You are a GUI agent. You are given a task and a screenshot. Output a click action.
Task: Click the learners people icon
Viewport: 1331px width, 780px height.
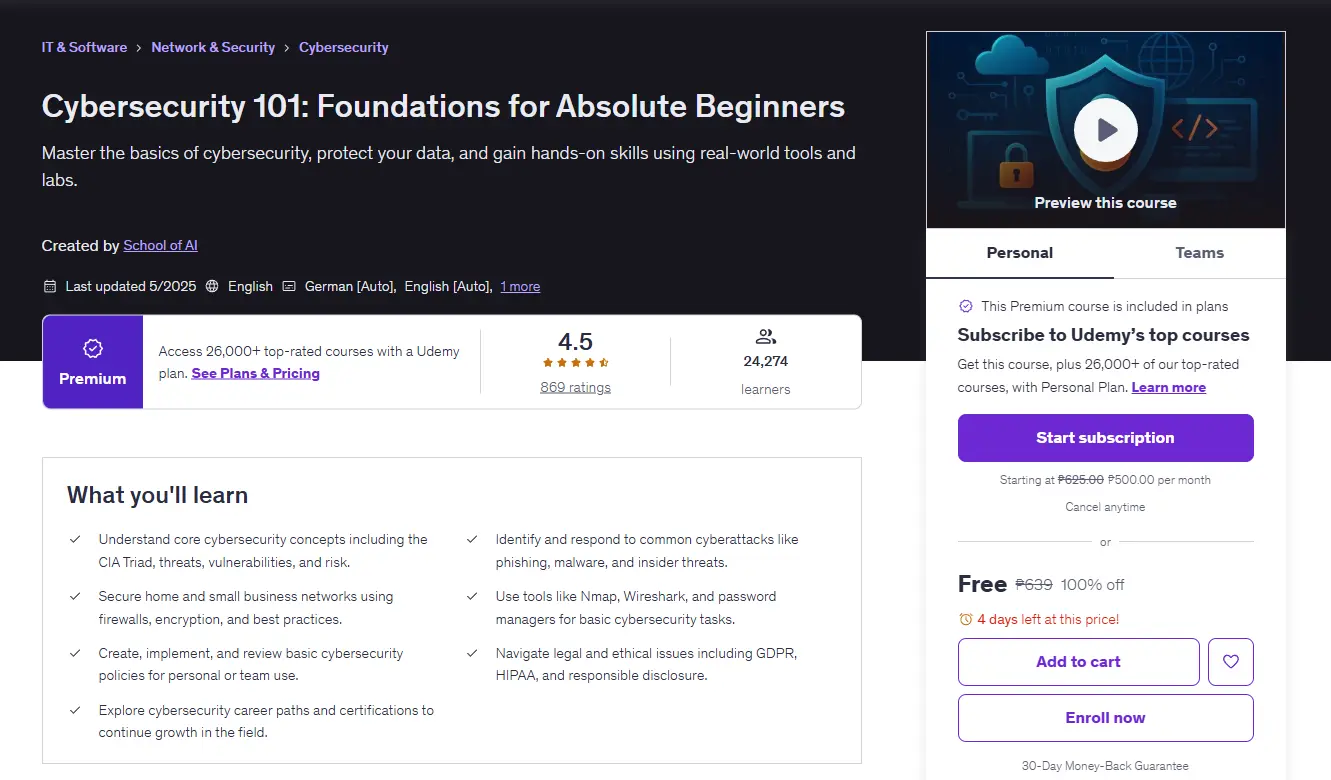(x=766, y=337)
